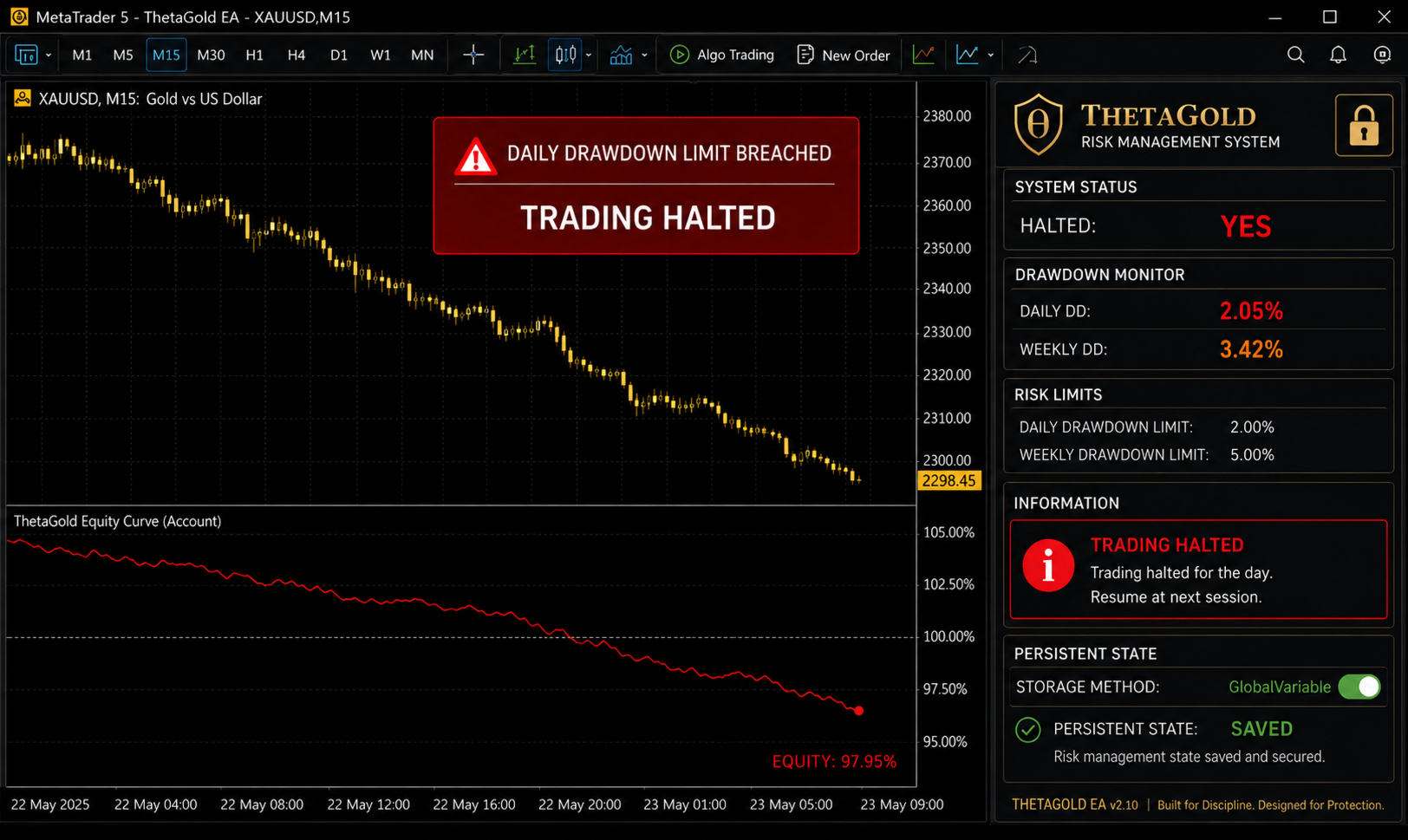Click the Daily DD value 2.05%
Viewport: 1408px width, 840px height.
point(1251,311)
